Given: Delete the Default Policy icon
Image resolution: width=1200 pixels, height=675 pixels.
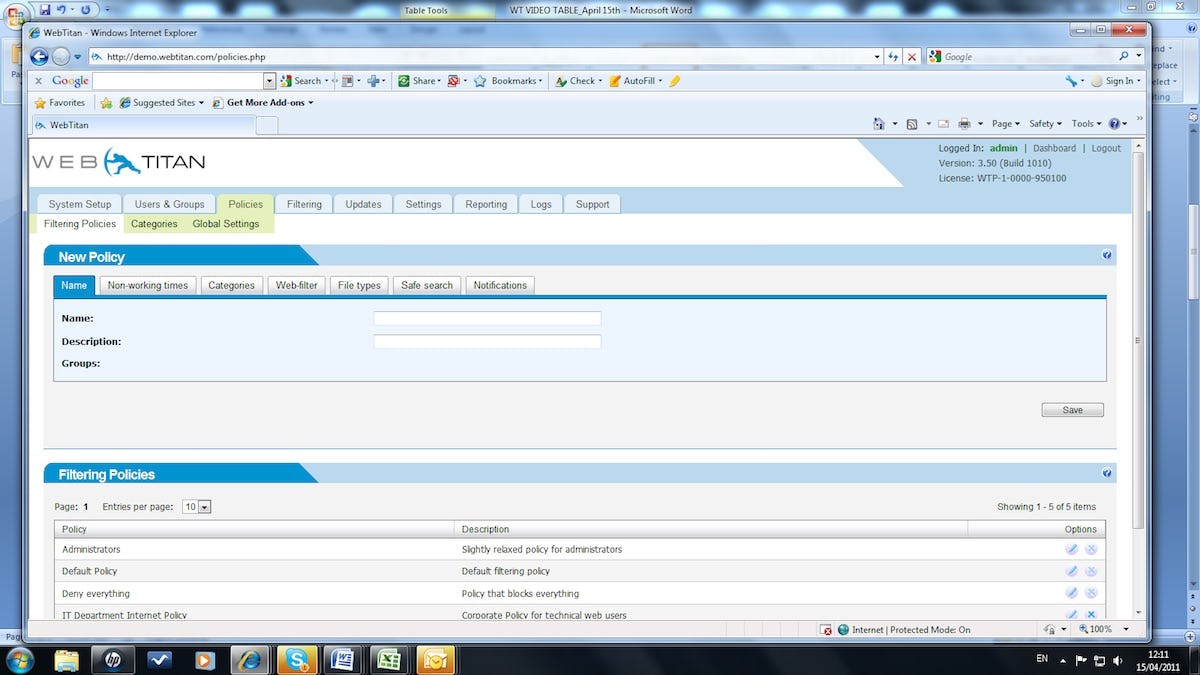Looking at the screenshot, I should (1091, 571).
